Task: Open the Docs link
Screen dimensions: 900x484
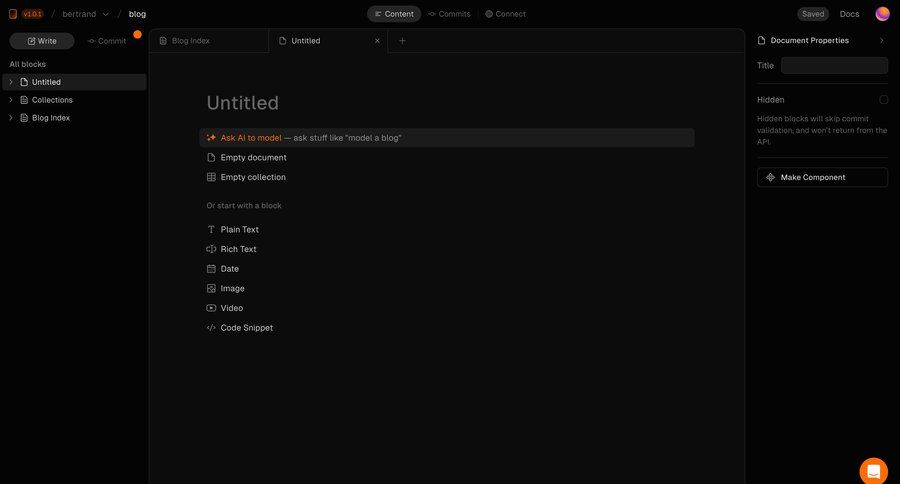Action: tap(849, 14)
